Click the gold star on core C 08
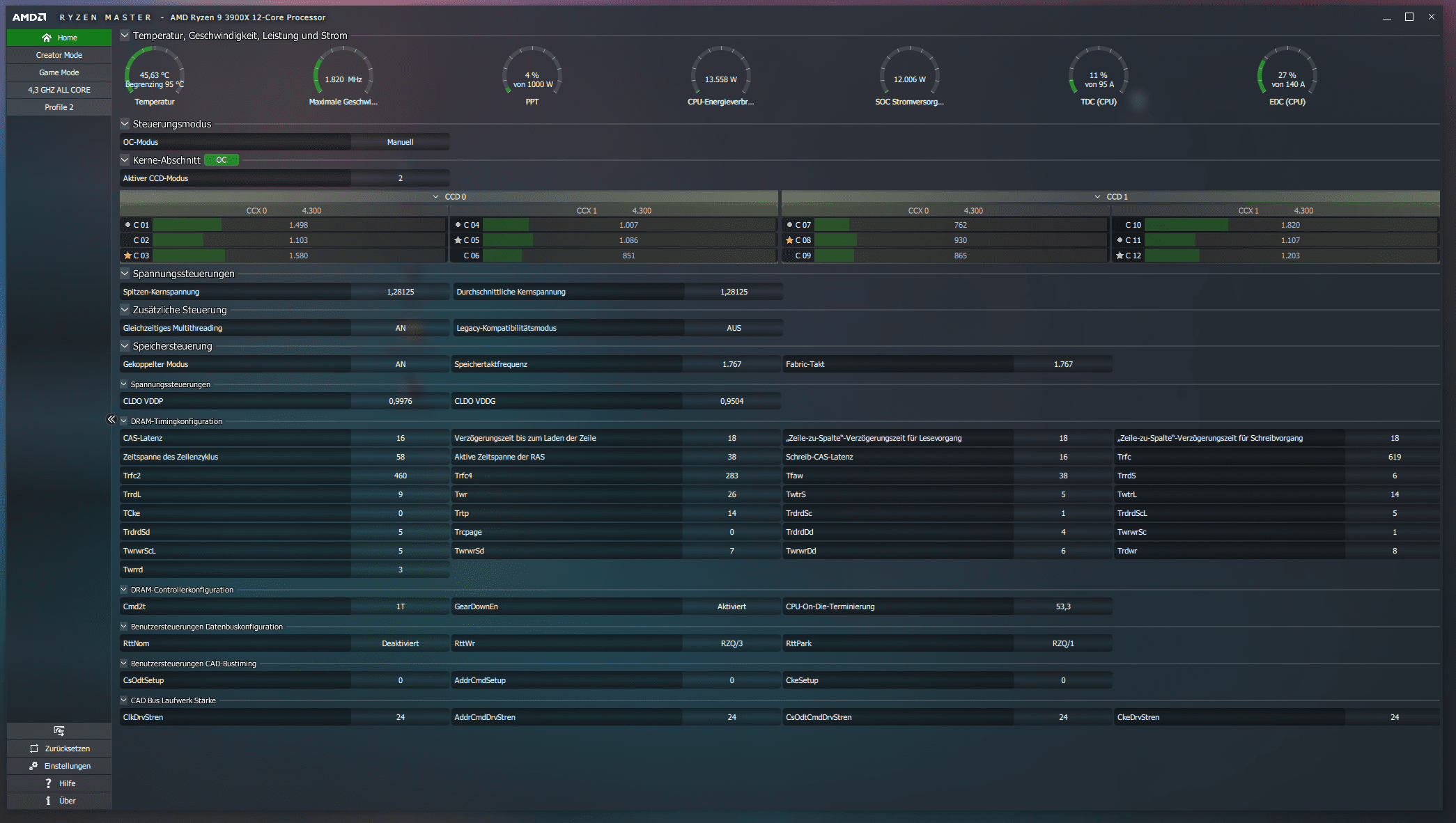The height and width of the screenshot is (823, 1456). click(x=789, y=240)
